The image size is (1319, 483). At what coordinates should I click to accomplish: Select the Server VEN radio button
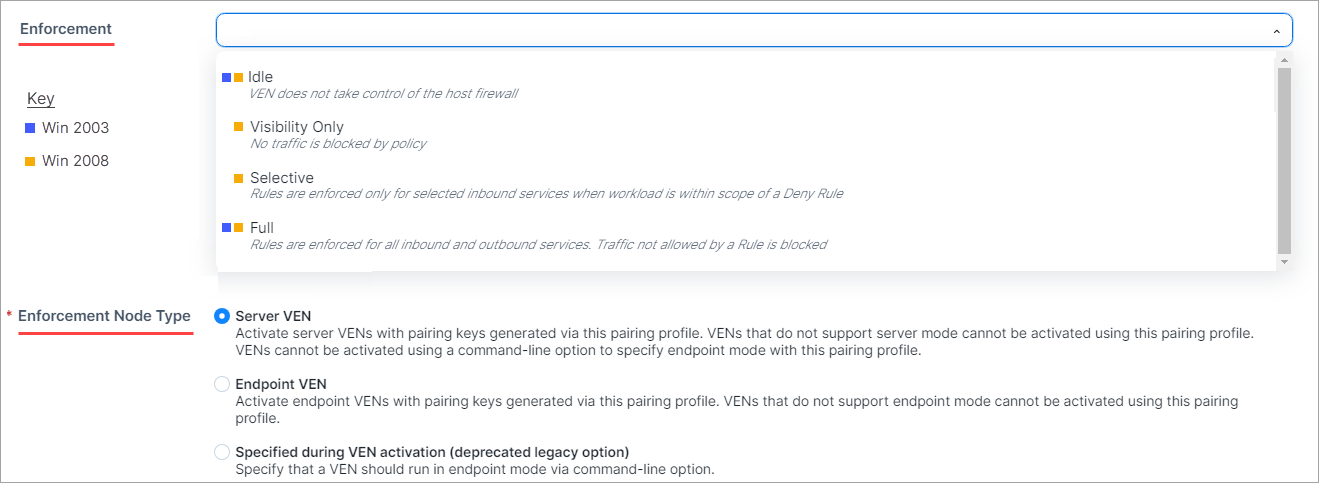tap(222, 316)
